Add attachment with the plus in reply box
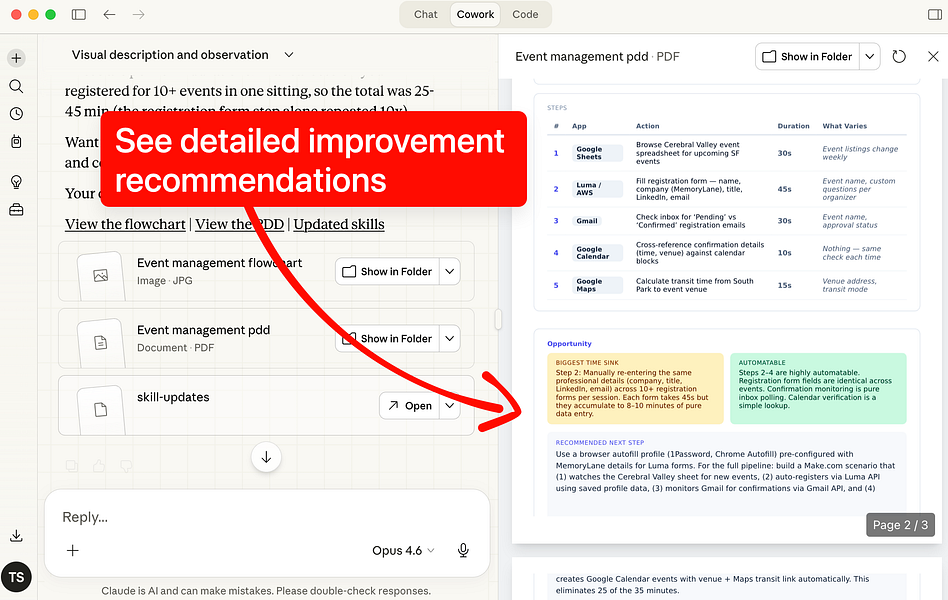The width and height of the screenshot is (948, 600). pos(73,550)
